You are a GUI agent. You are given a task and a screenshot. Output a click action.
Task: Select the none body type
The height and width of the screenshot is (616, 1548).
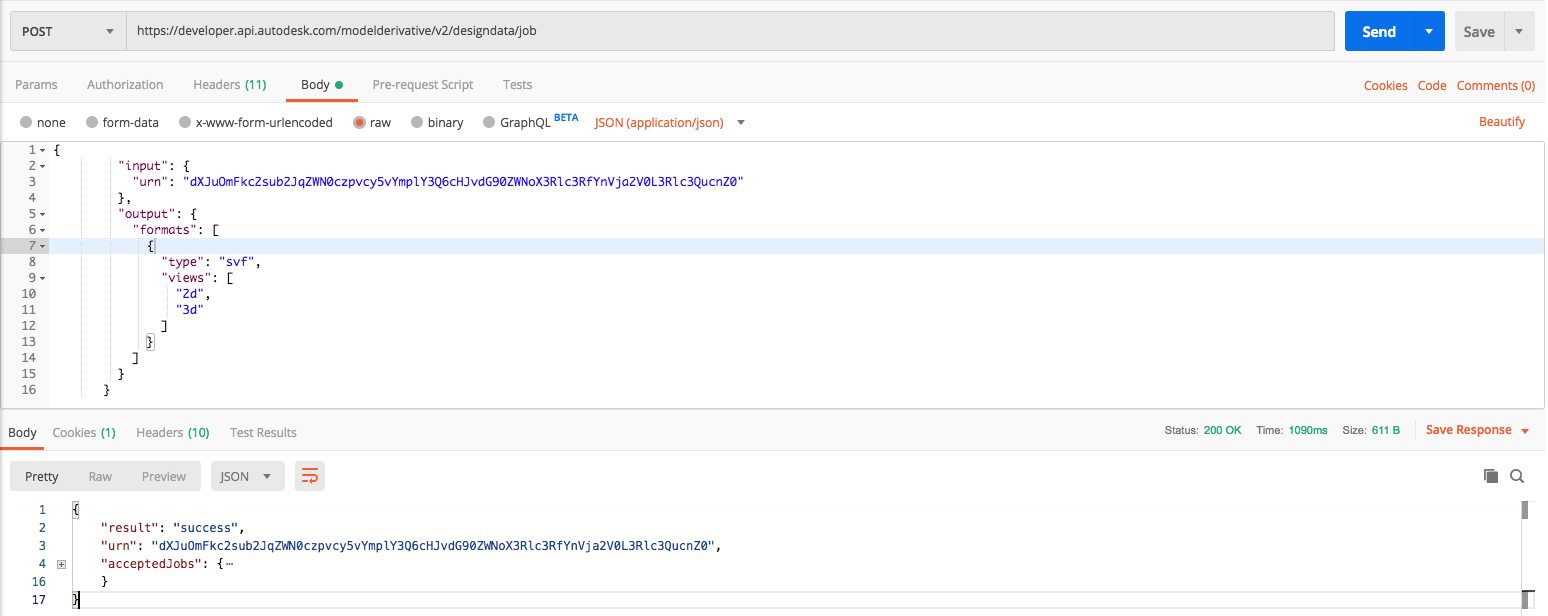click(x=43, y=123)
